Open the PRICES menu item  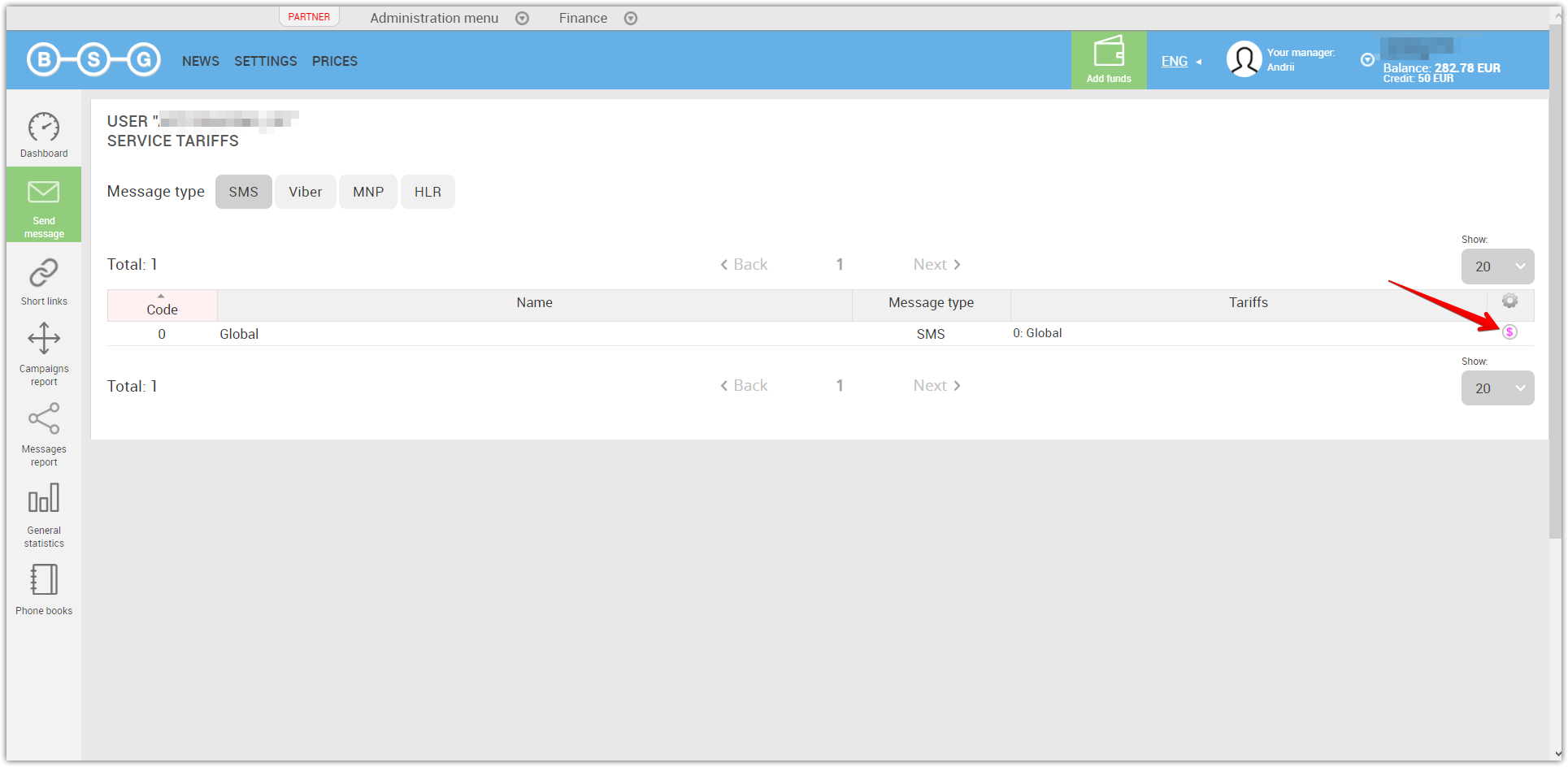pos(335,61)
